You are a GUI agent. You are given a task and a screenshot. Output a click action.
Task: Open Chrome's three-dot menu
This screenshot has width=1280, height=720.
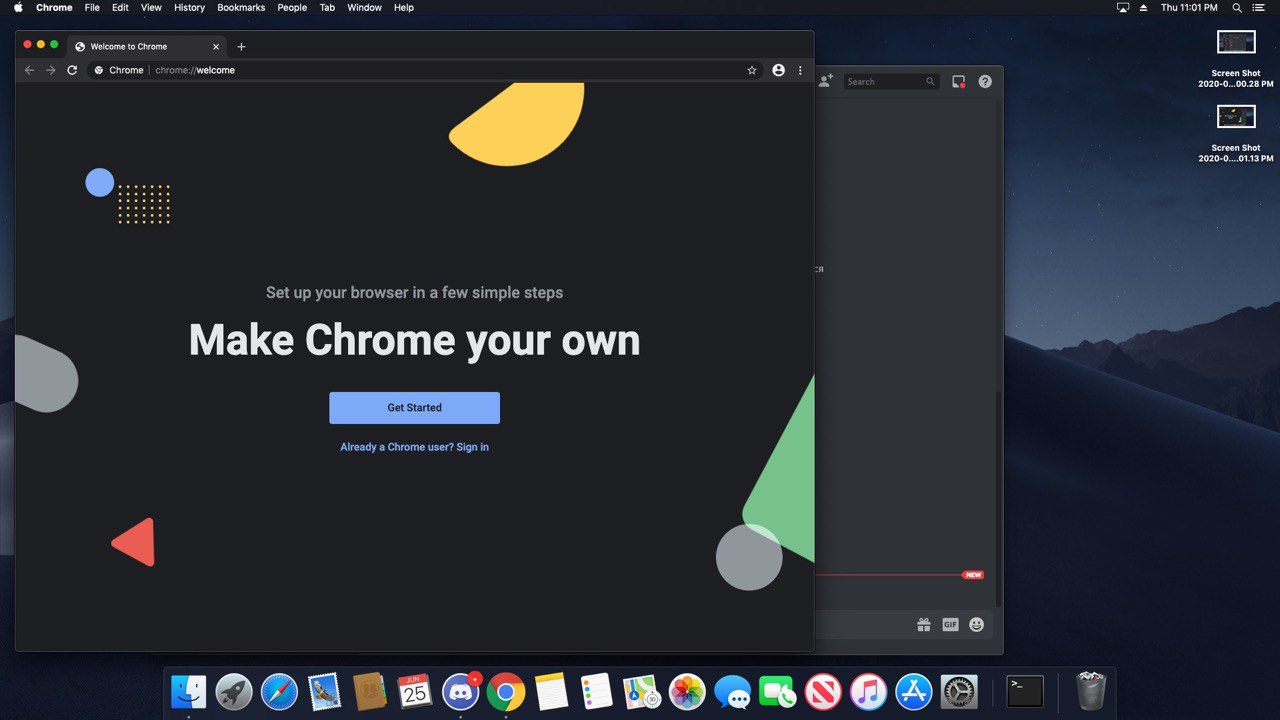[800, 70]
